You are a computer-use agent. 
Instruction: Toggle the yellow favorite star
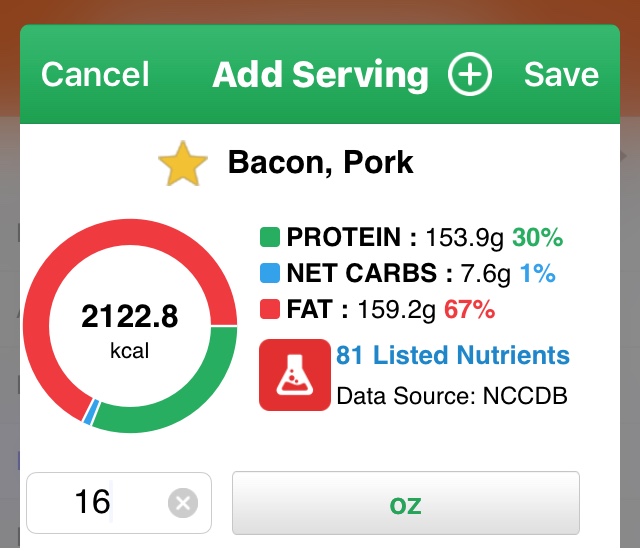(183, 165)
